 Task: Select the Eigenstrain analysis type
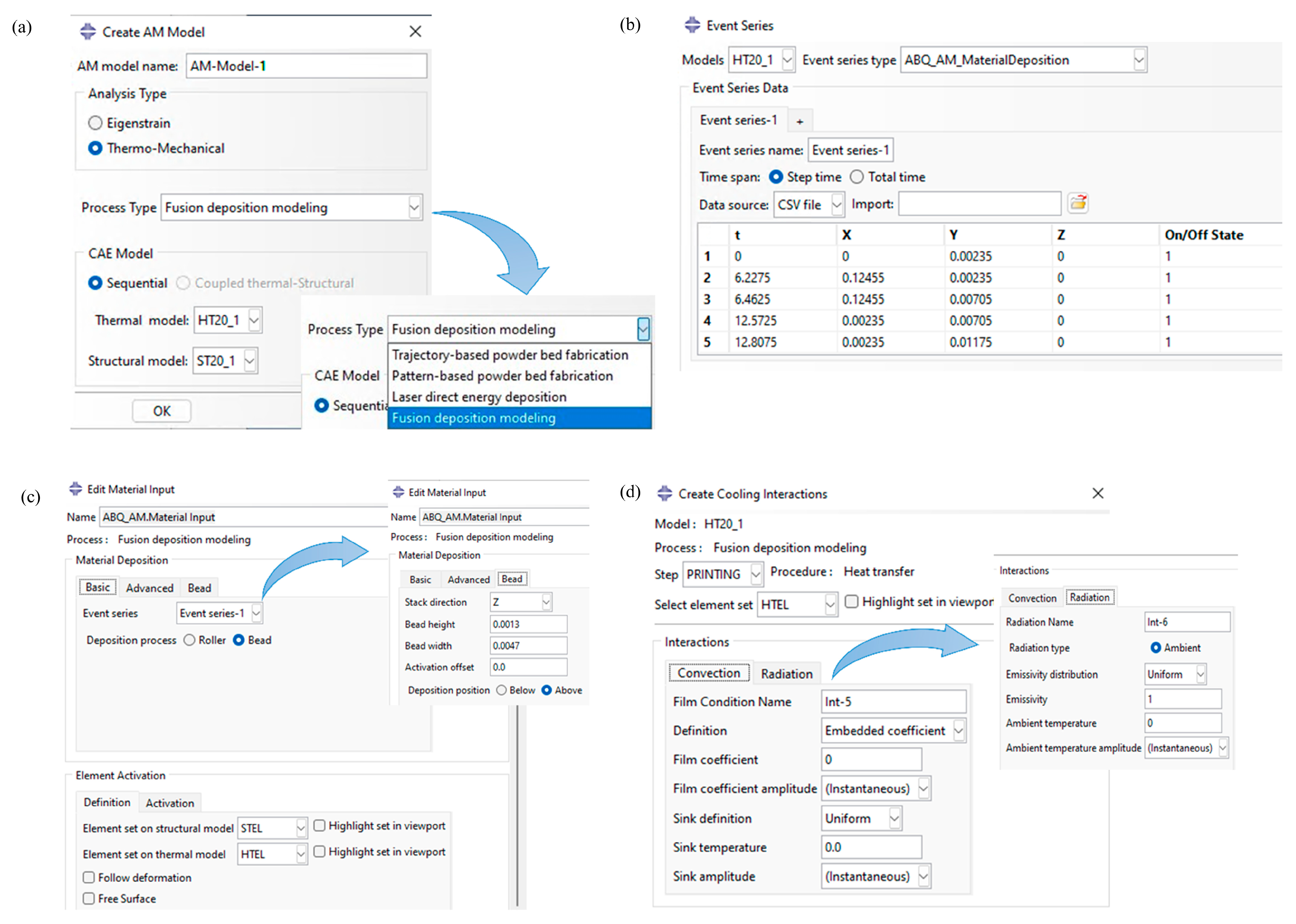[x=96, y=123]
